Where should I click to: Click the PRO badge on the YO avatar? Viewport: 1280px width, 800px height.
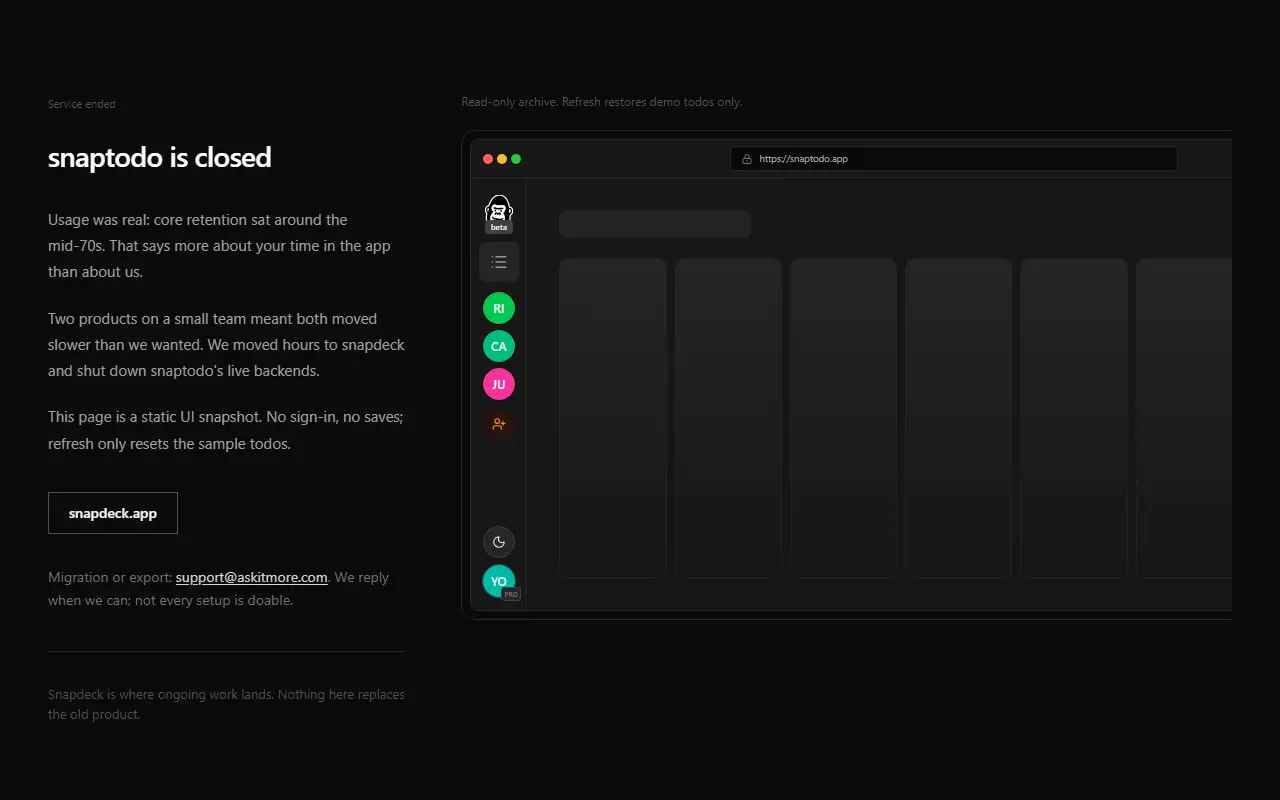point(511,594)
